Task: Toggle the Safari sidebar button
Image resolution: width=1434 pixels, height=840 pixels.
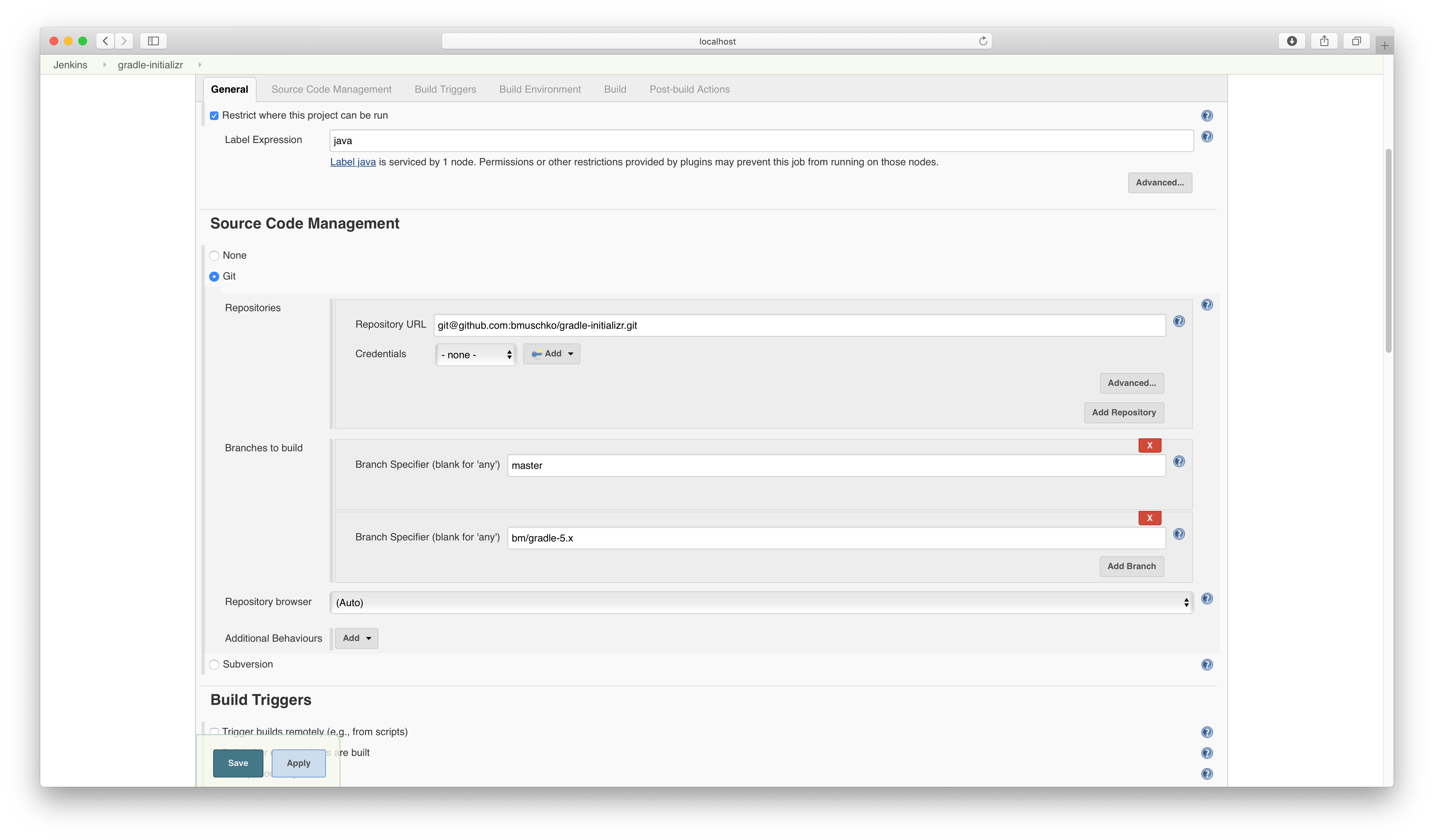Action: 153,41
